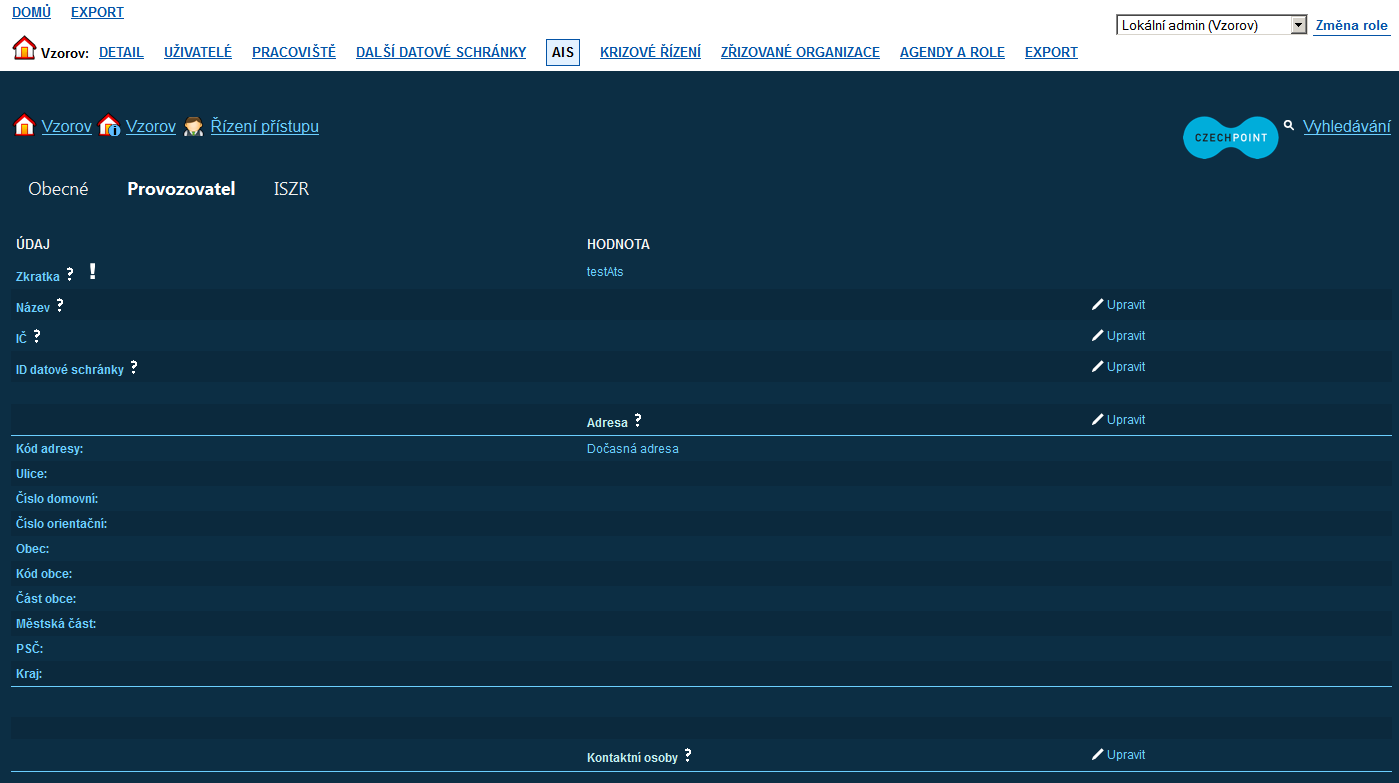Click Upravit text in ID datové schránky row
Image resolution: width=1399 pixels, height=783 pixels.
[x=1126, y=367]
